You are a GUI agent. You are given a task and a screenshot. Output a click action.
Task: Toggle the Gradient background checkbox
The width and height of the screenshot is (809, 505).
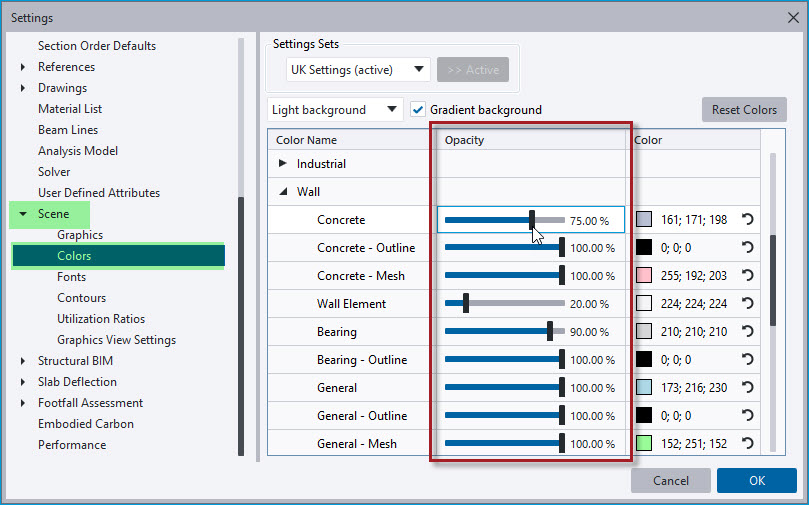pyautogui.click(x=417, y=110)
